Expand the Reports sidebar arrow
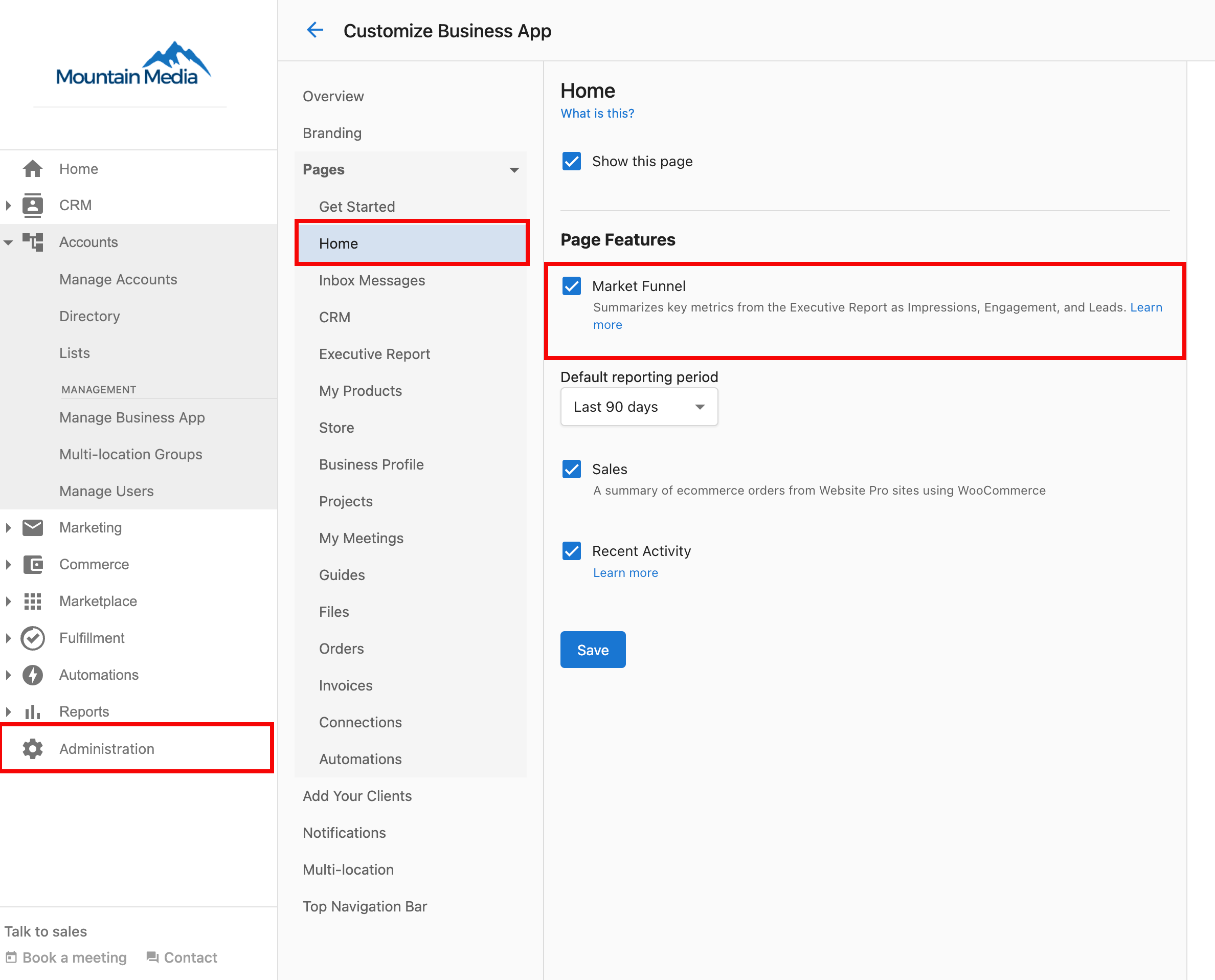Image resolution: width=1215 pixels, height=980 pixels. (9, 711)
